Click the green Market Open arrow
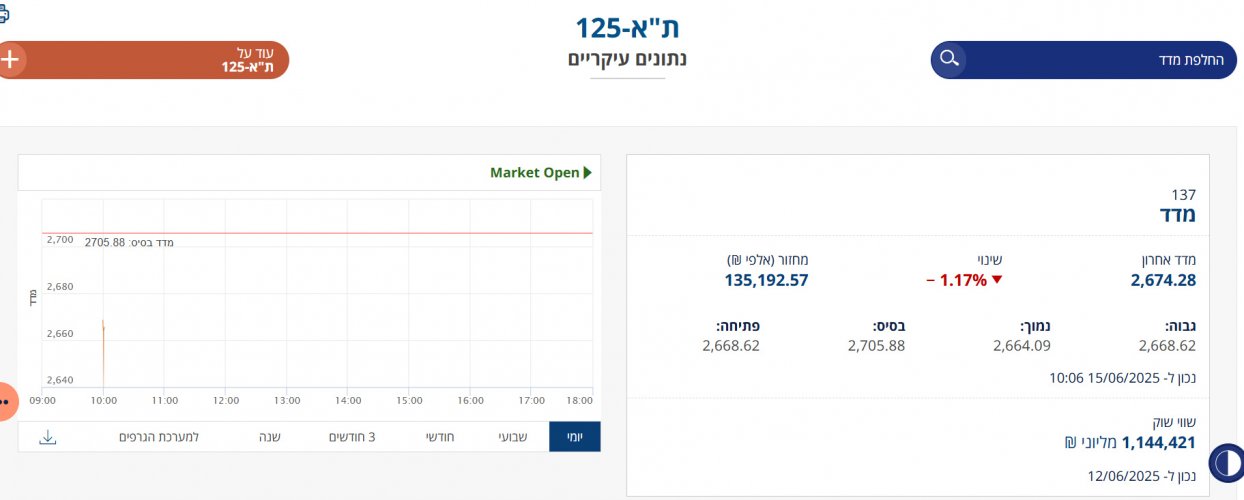Image resolution: width=1244 pixels, height=500 pixels. [x=587, y=173]
